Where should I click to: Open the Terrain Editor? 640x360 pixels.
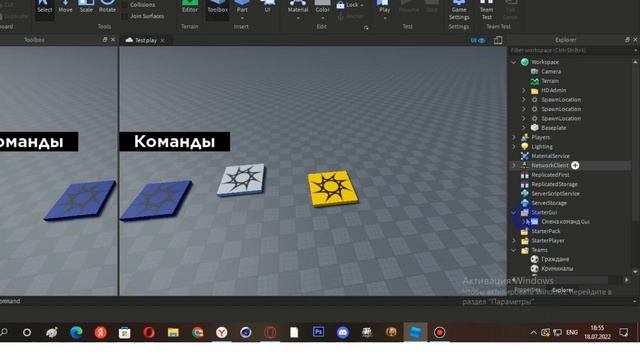click(190, 8)
